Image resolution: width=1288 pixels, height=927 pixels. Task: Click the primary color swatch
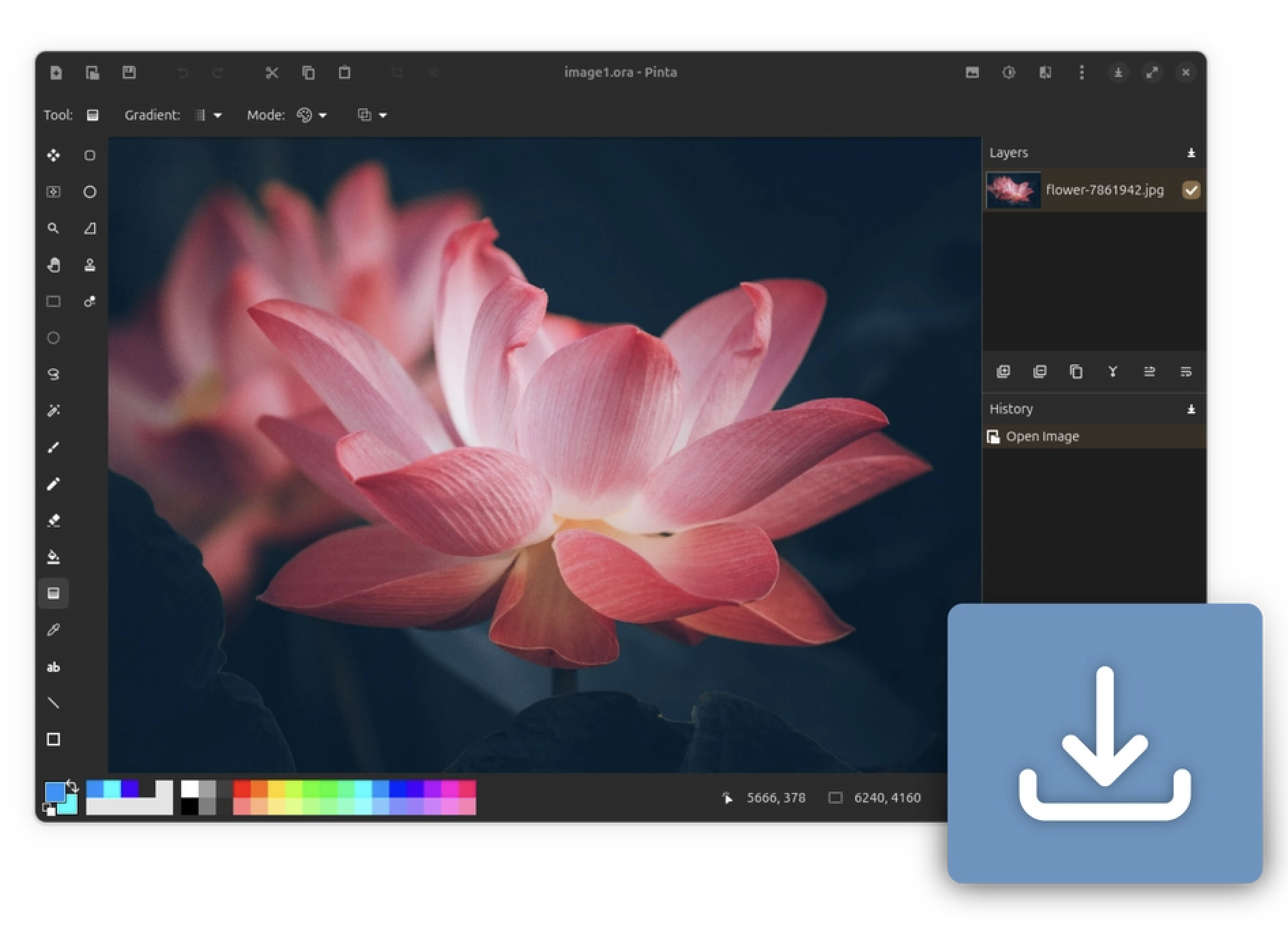pos(54,792)
